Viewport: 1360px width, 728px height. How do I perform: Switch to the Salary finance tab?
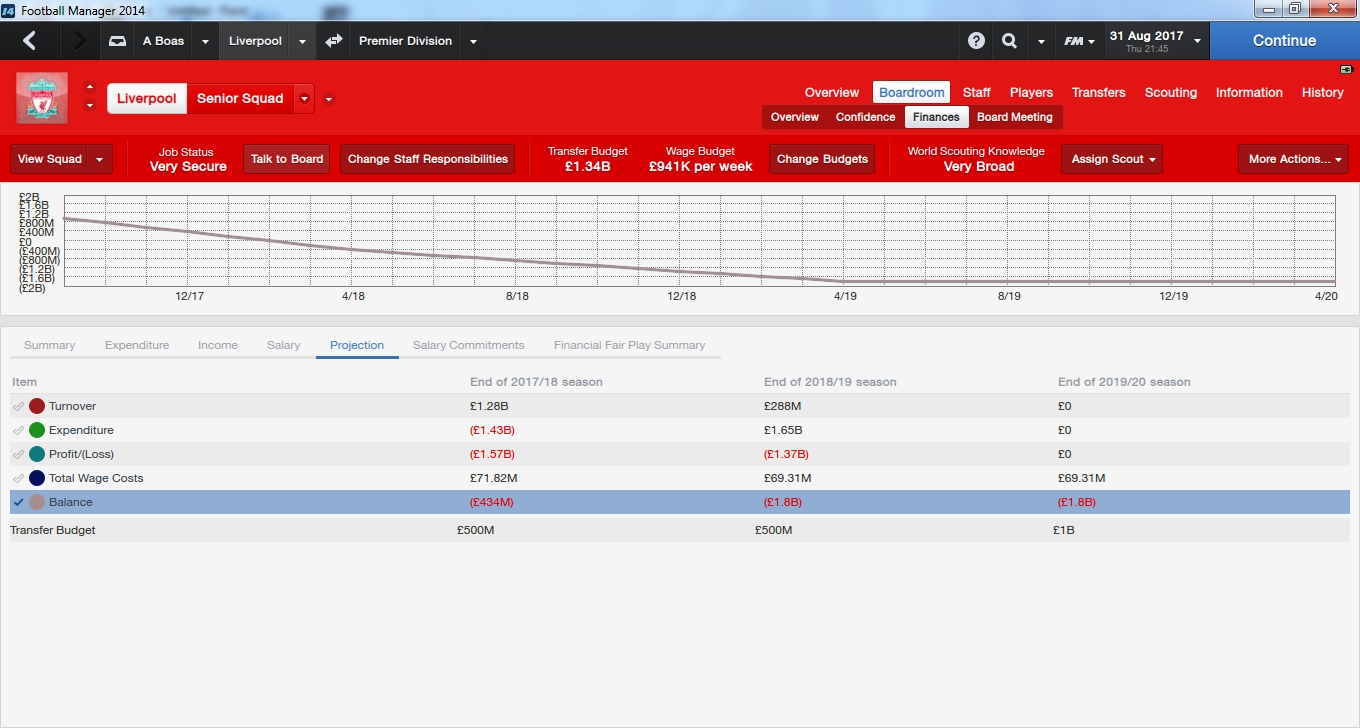[x=284, y=345]
